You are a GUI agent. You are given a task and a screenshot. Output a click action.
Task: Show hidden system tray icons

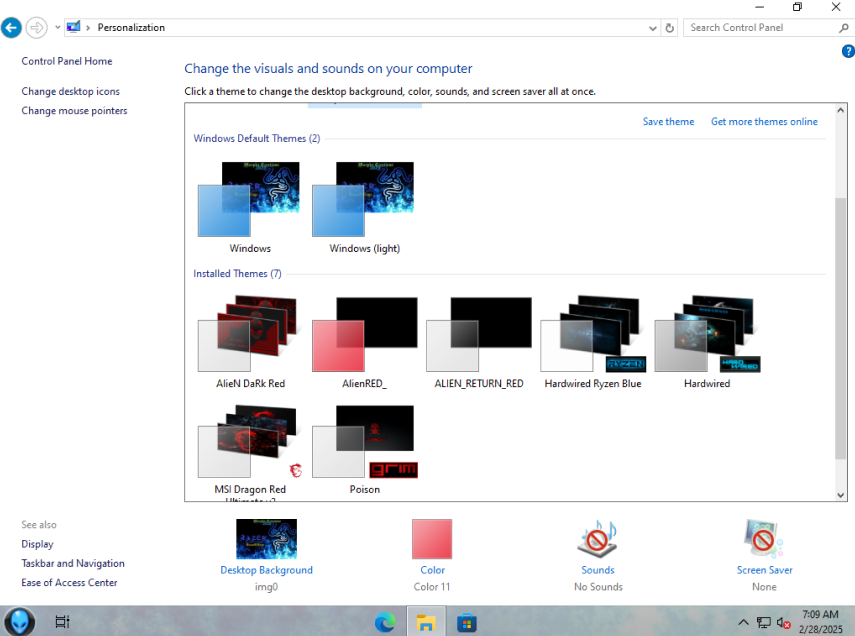pyautogui.click(x=743, y=622)
